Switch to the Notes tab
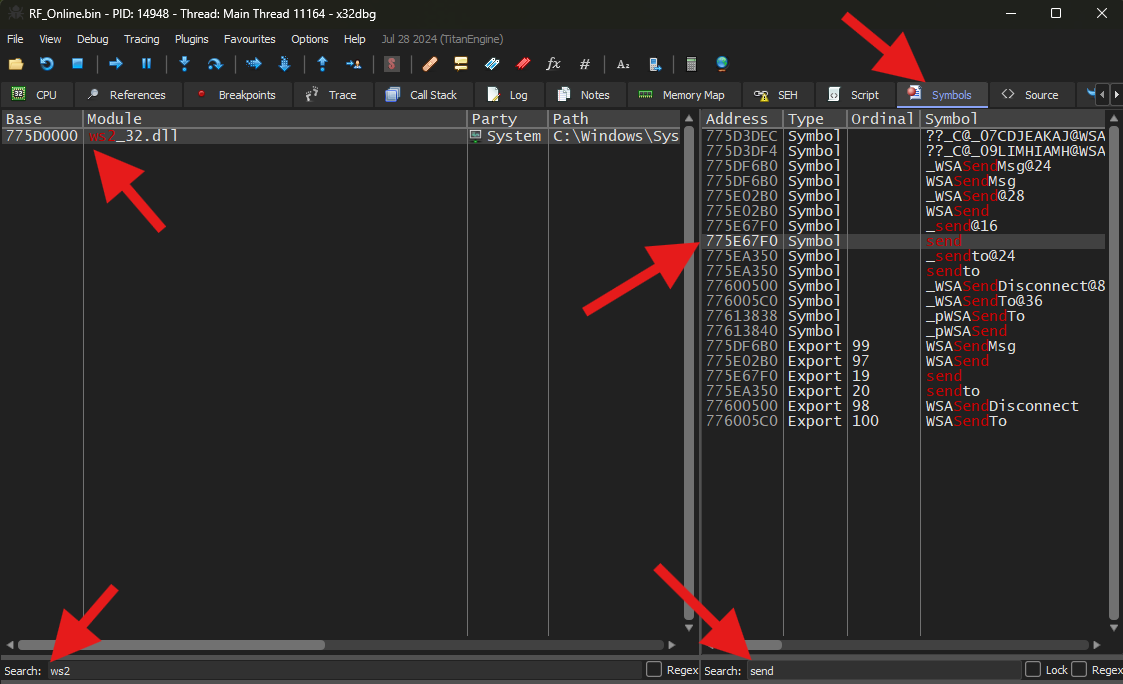 click(585, 95)
